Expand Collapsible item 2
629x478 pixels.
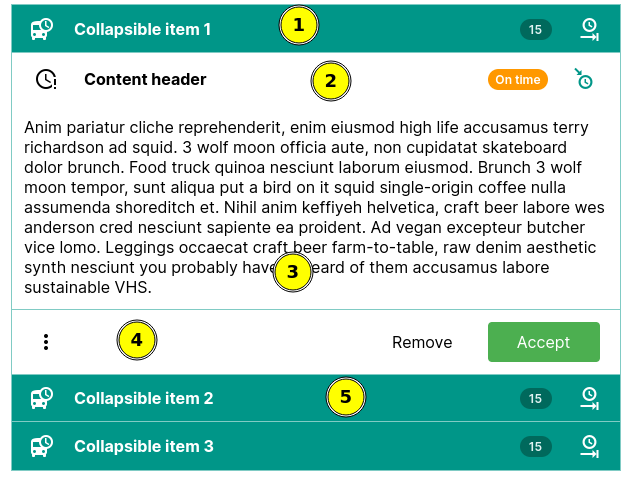coord(143,398)
